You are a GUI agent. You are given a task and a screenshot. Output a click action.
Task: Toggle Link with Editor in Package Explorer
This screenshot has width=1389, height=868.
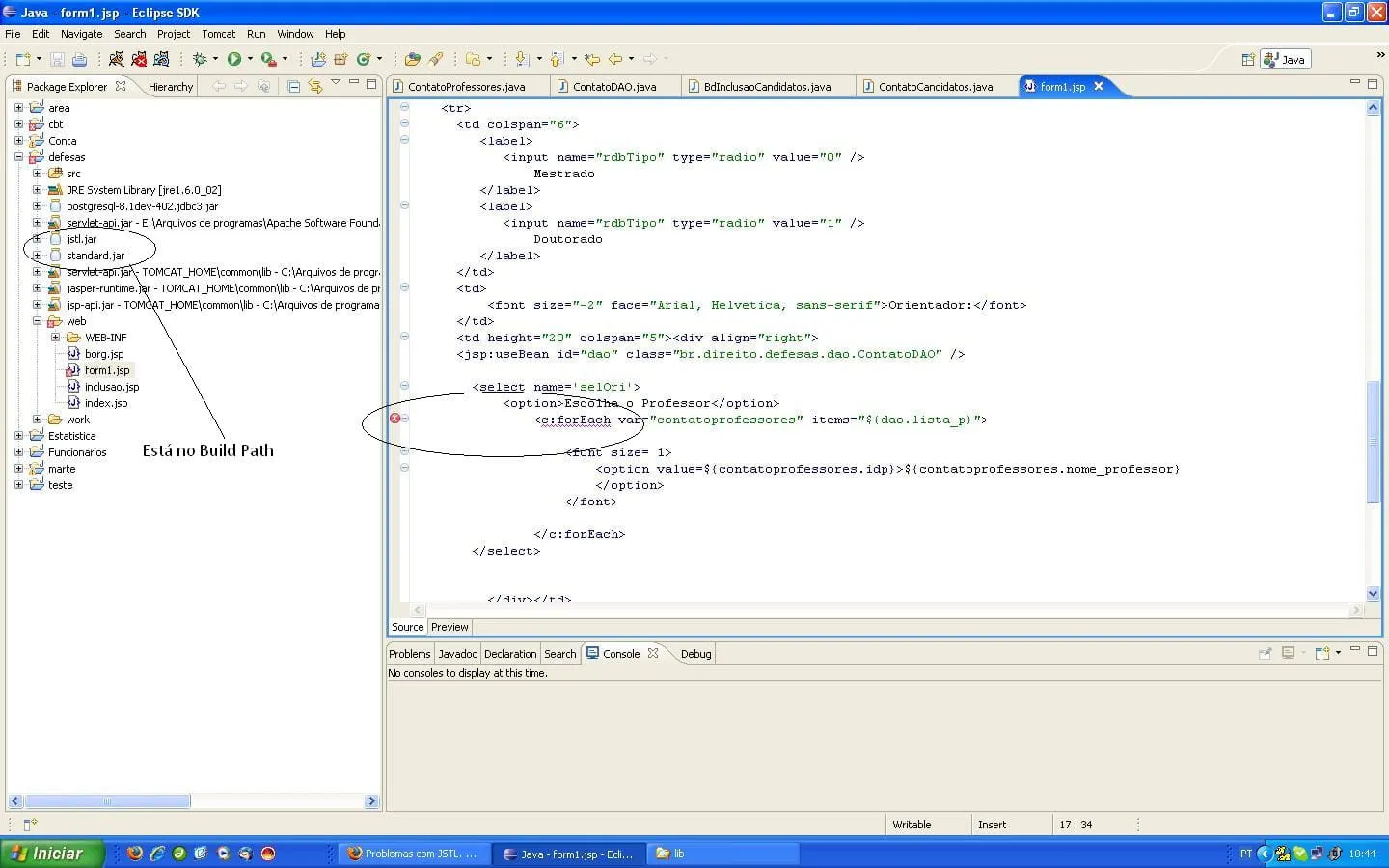click(x=315, y=86)
